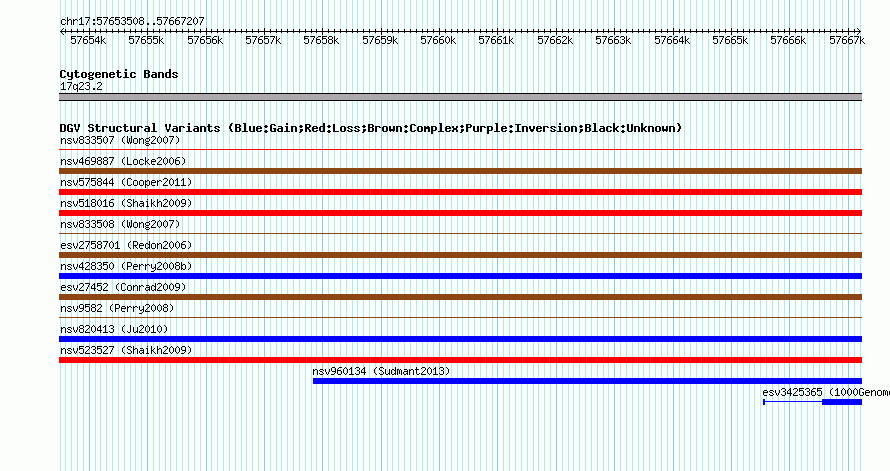Open the esv2758701 (Redon2006) label
Image resolution: width=890 pixels, height=471 pixels.
126,245
